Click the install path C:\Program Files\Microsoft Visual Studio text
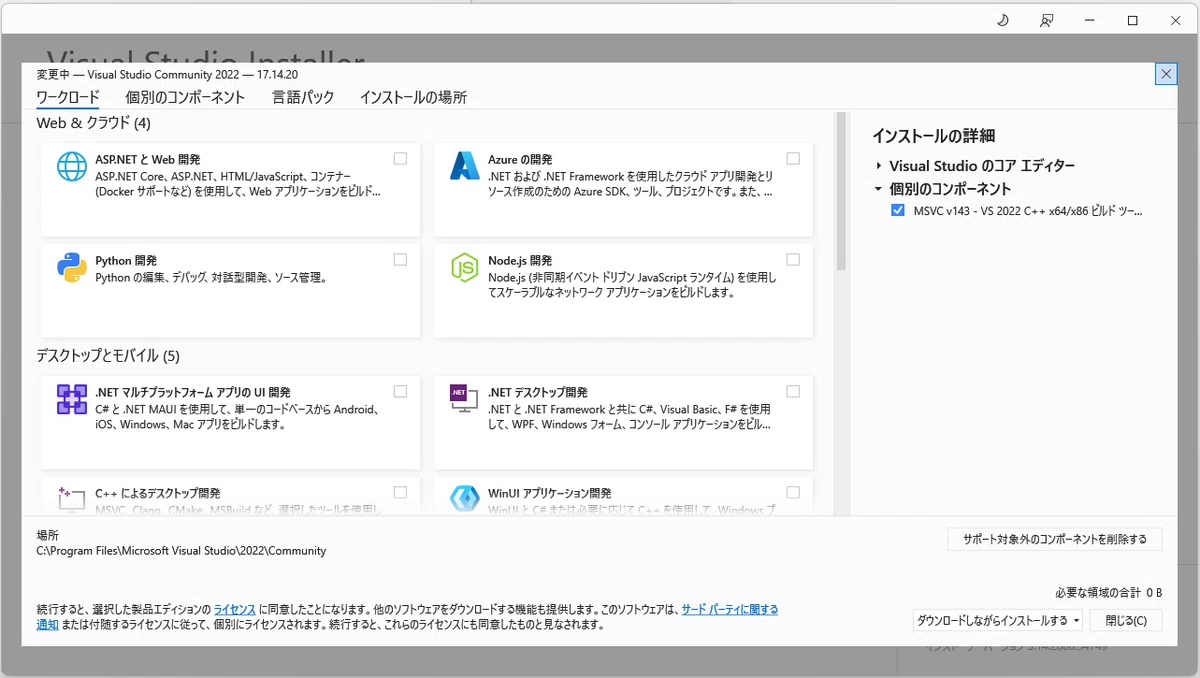Screen dimensions: 1200x678 coord(181,551)
